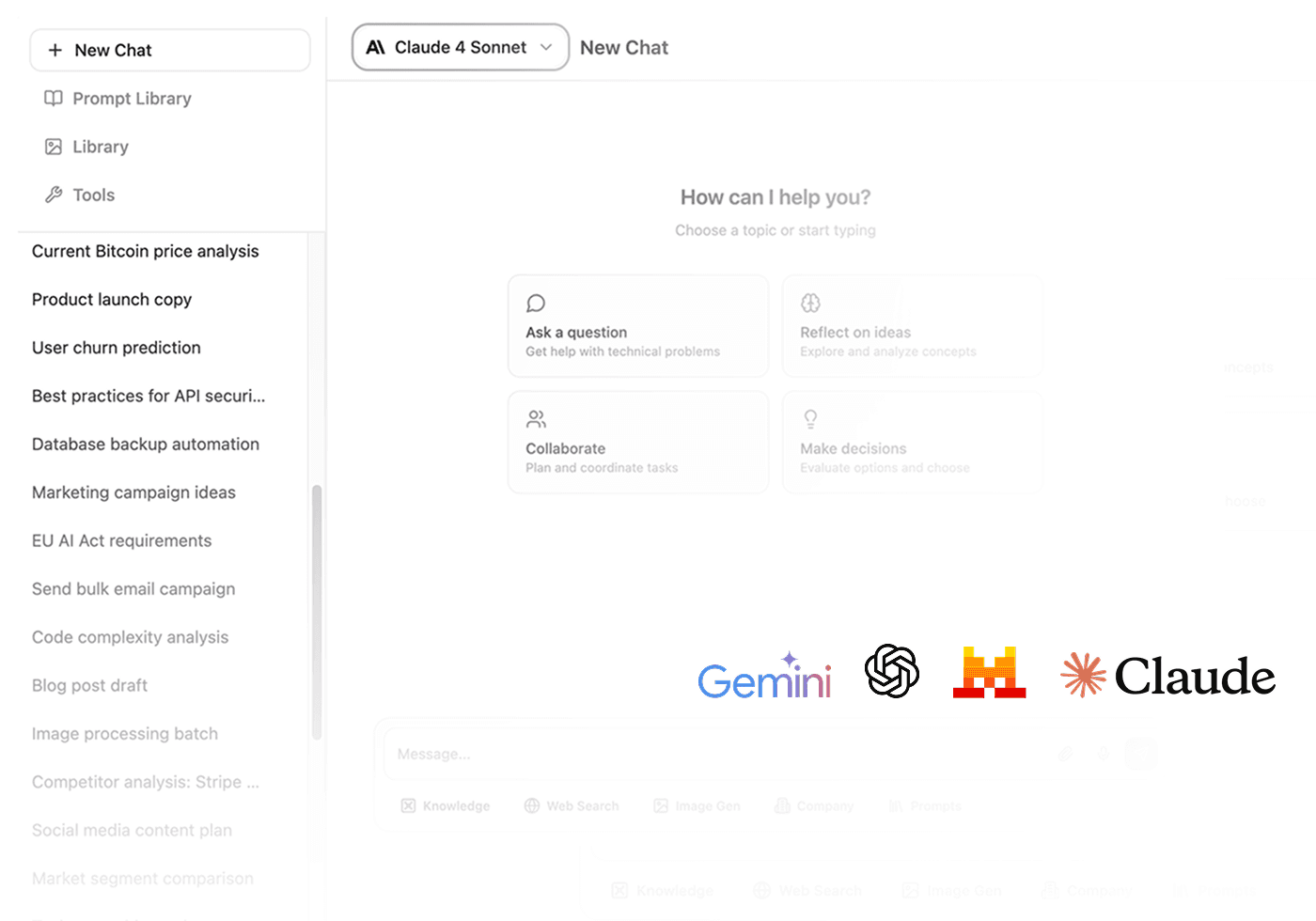Select the Database backup automation chat
This screenshot has width=1316, height=921.
[146, 444]
